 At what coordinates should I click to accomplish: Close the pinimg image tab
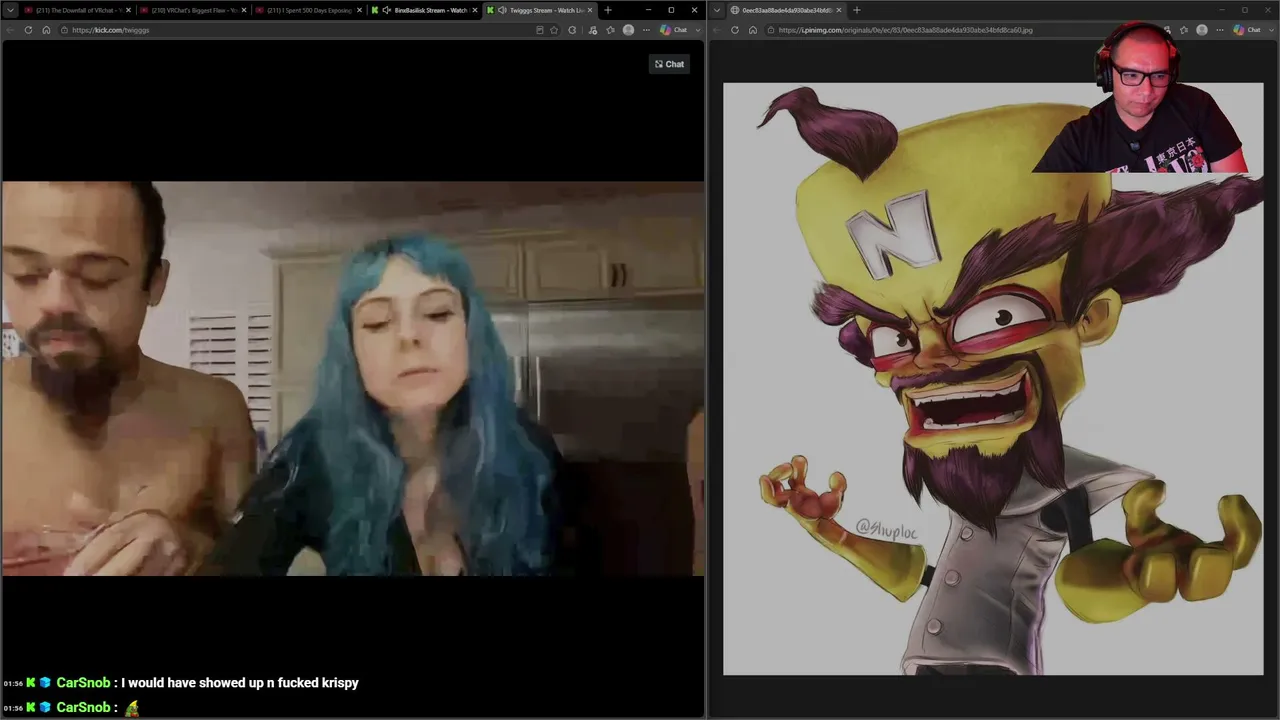(x=839, y=10)
